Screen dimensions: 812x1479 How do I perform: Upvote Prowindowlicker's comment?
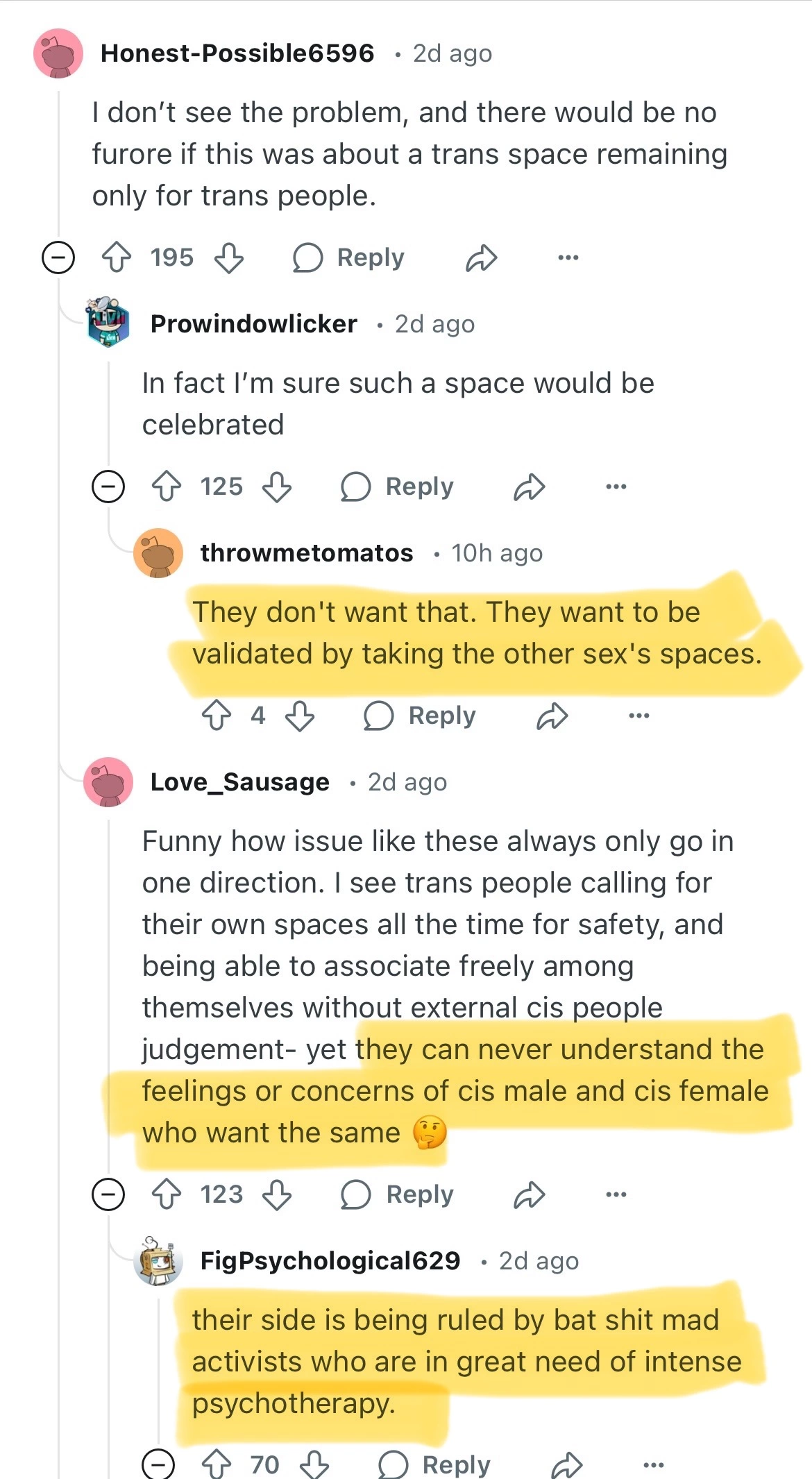pyautogui.click(x=167, y=487)
